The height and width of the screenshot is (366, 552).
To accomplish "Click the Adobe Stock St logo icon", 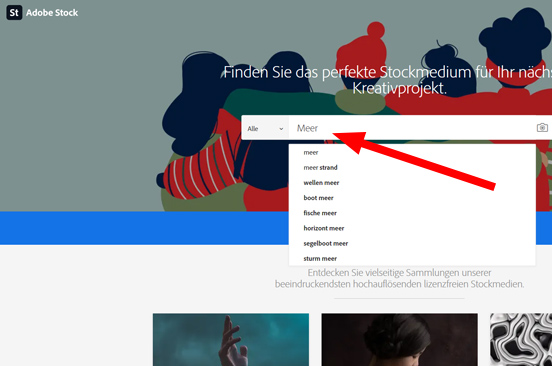I will 14,13.
